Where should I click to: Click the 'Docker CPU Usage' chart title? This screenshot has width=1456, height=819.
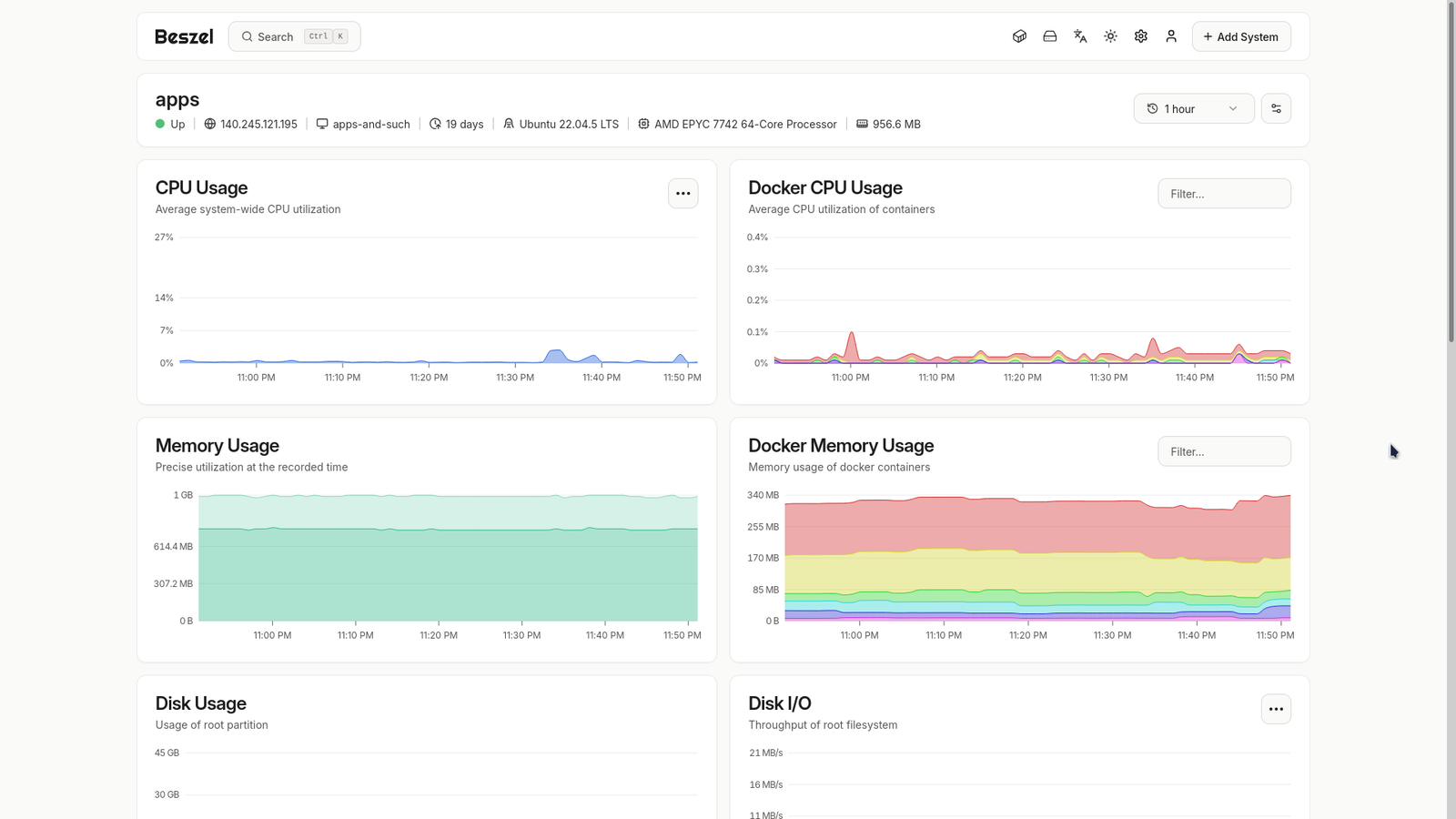(825, 187)
